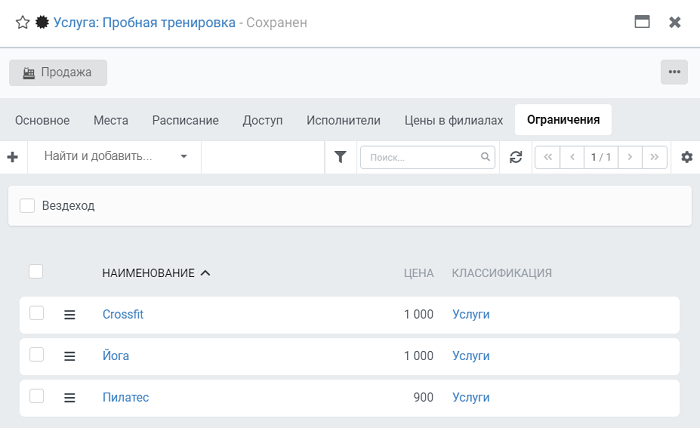Open the Crossfit link

(123, 314)
